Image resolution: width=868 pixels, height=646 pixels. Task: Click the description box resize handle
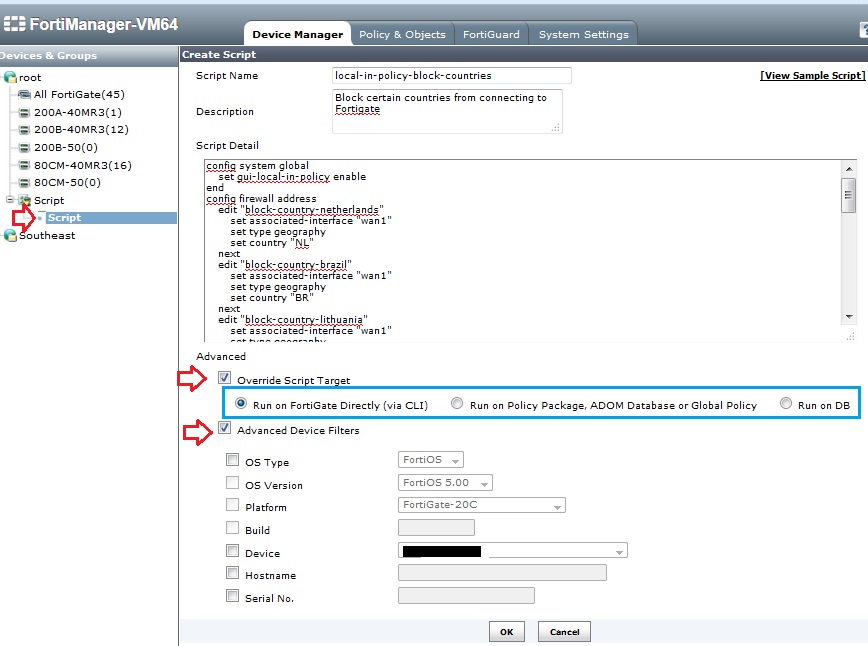click(x=556, y=127)
